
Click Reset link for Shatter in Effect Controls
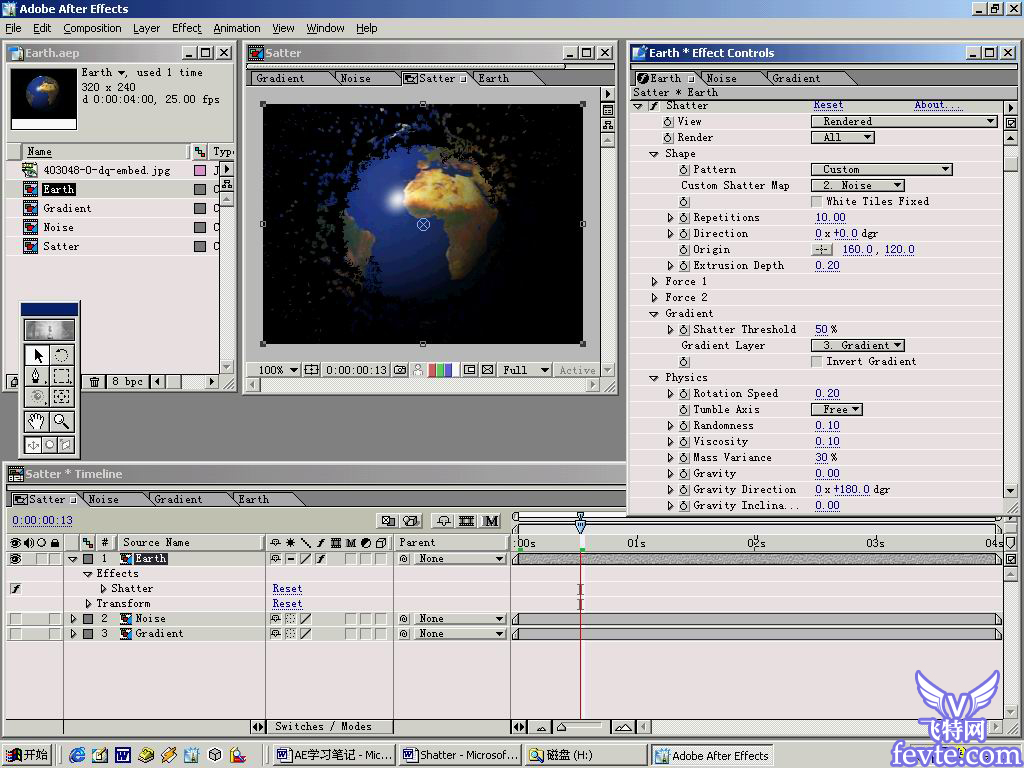(x=828, y=105)
